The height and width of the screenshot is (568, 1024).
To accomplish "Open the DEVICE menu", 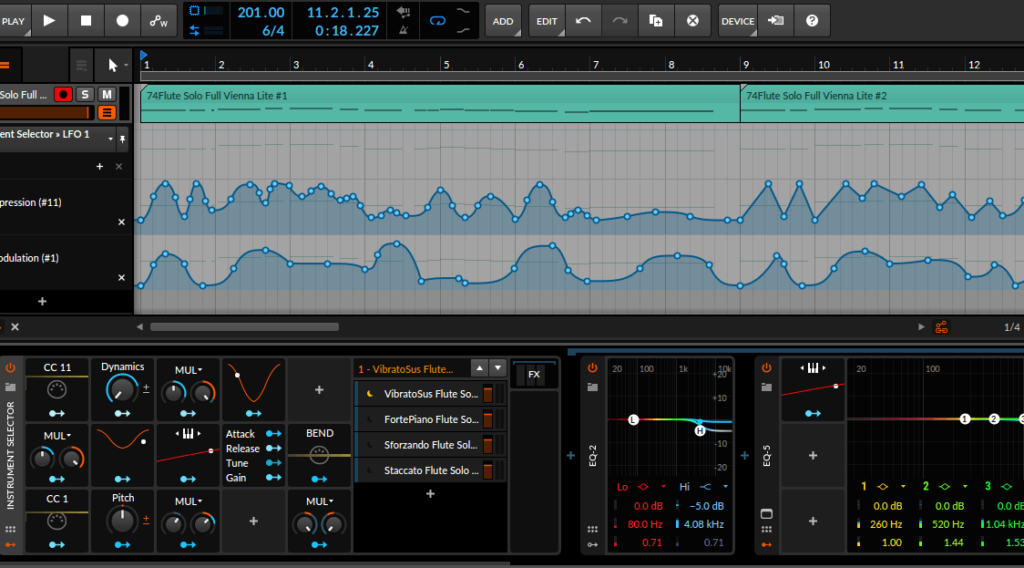I will (x=738, y=20).
